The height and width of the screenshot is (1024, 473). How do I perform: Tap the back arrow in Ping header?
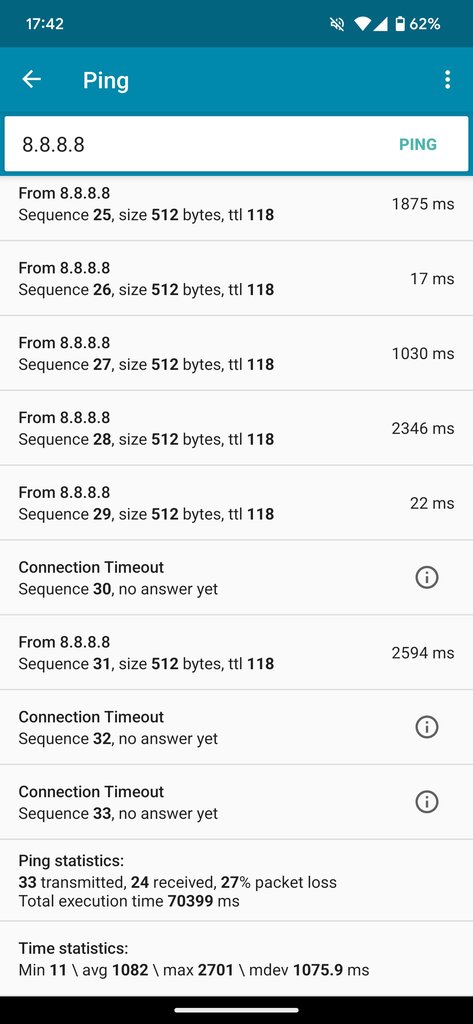click(x=31, y=80)
